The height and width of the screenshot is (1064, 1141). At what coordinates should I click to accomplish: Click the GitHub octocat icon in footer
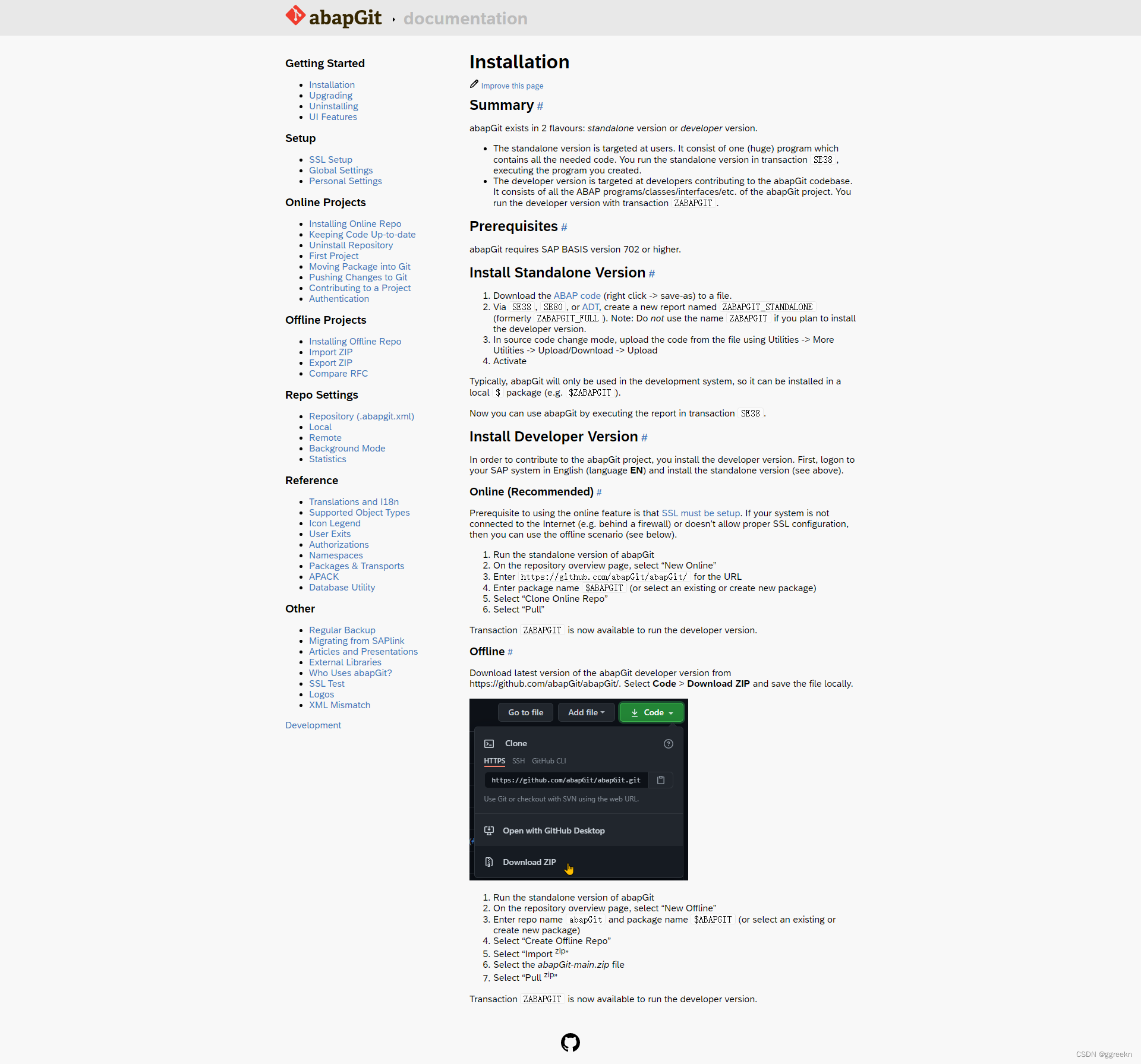pos(570,1042)
